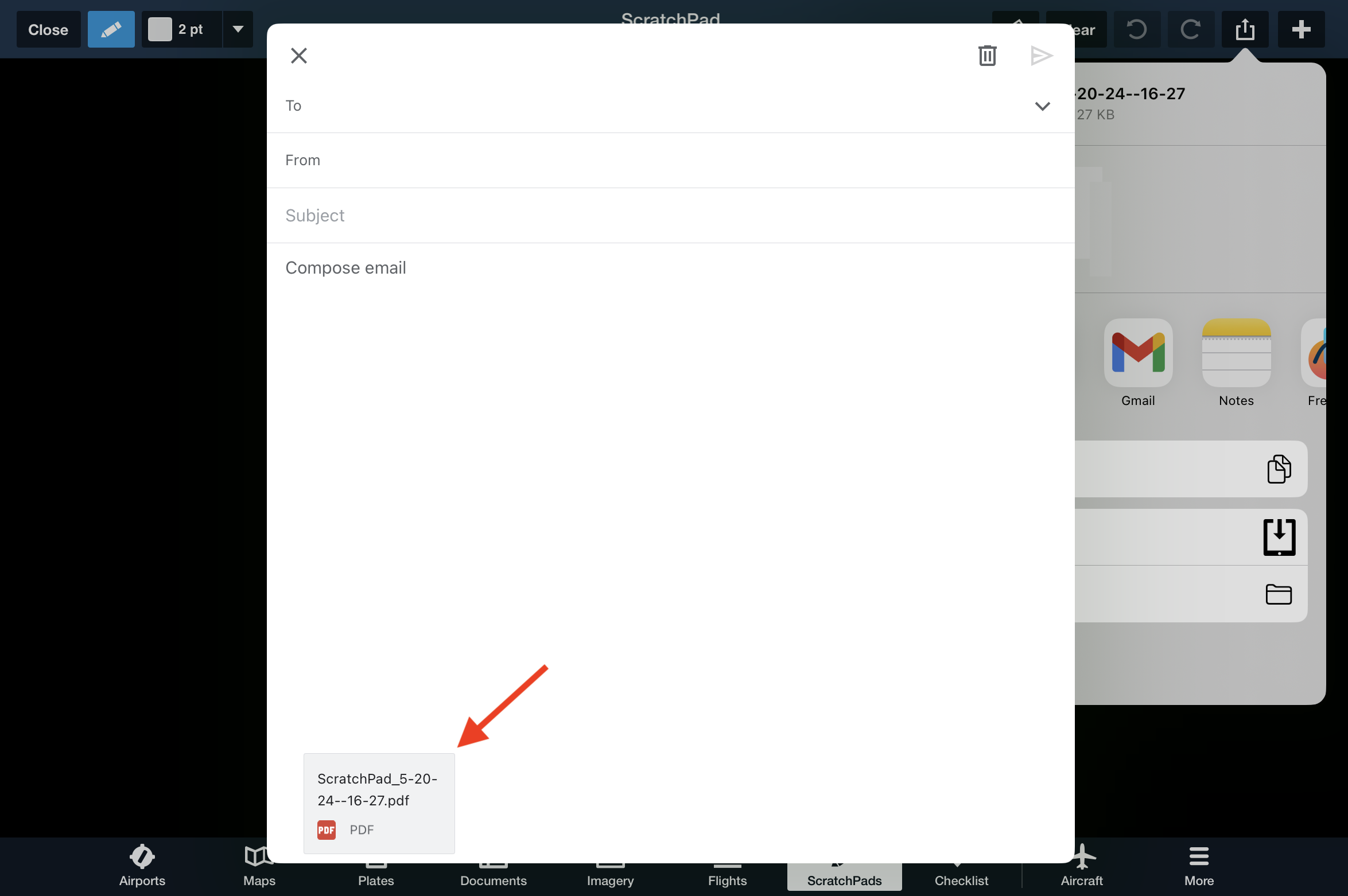This screenshot has height=896, width=1348.
Task: Open the gray pen color swatch
Action: (x=160, y=29)
